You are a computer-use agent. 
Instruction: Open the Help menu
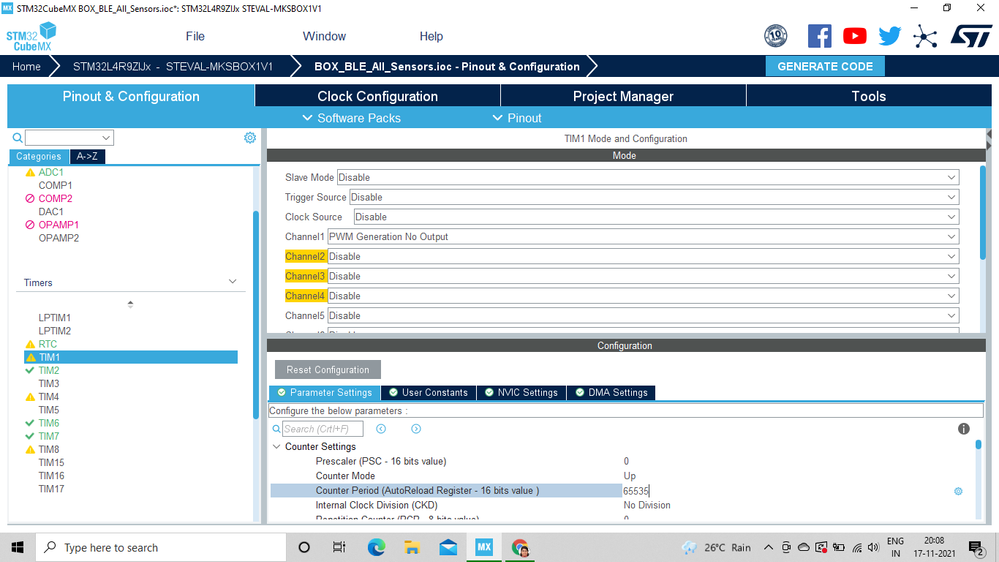coord(431,36)
